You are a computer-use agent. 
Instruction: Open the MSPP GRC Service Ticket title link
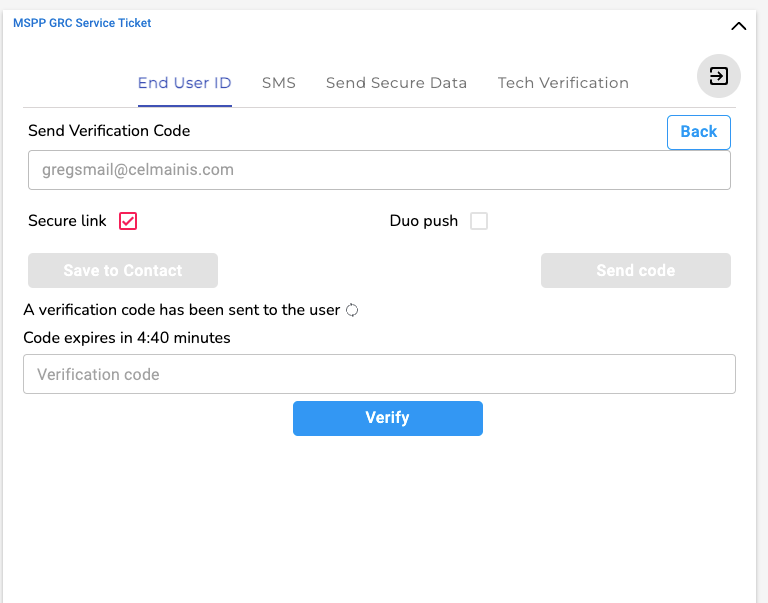coord(82,23)
